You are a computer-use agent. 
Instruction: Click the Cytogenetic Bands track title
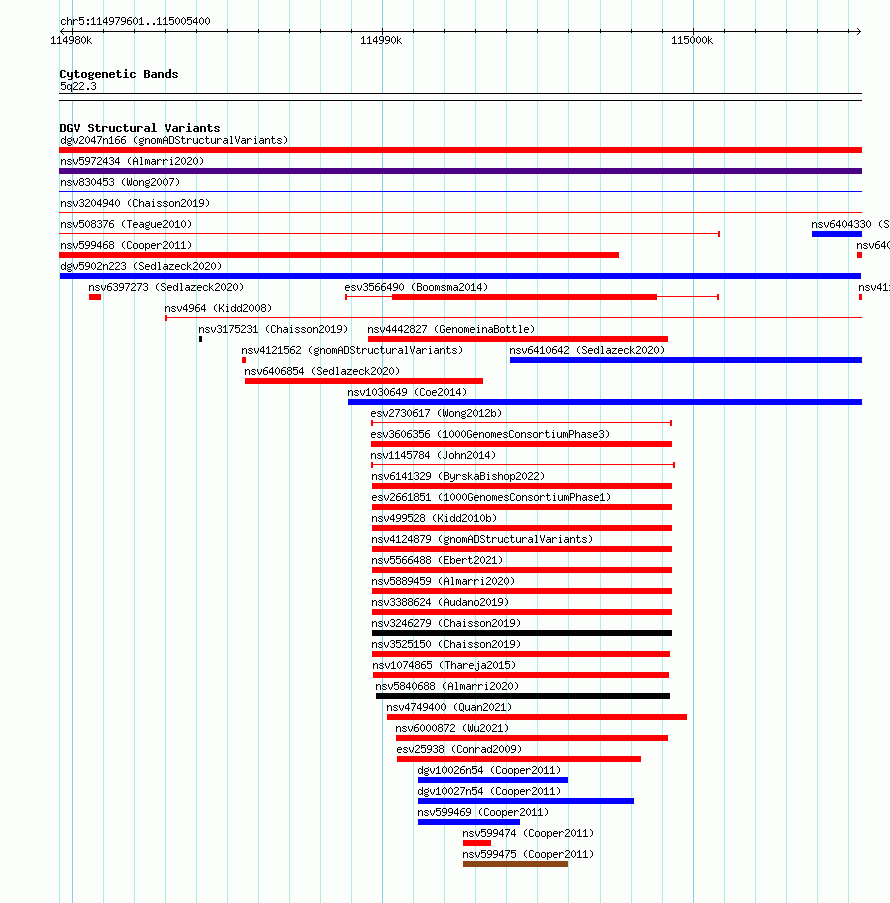tap(119, 74)
